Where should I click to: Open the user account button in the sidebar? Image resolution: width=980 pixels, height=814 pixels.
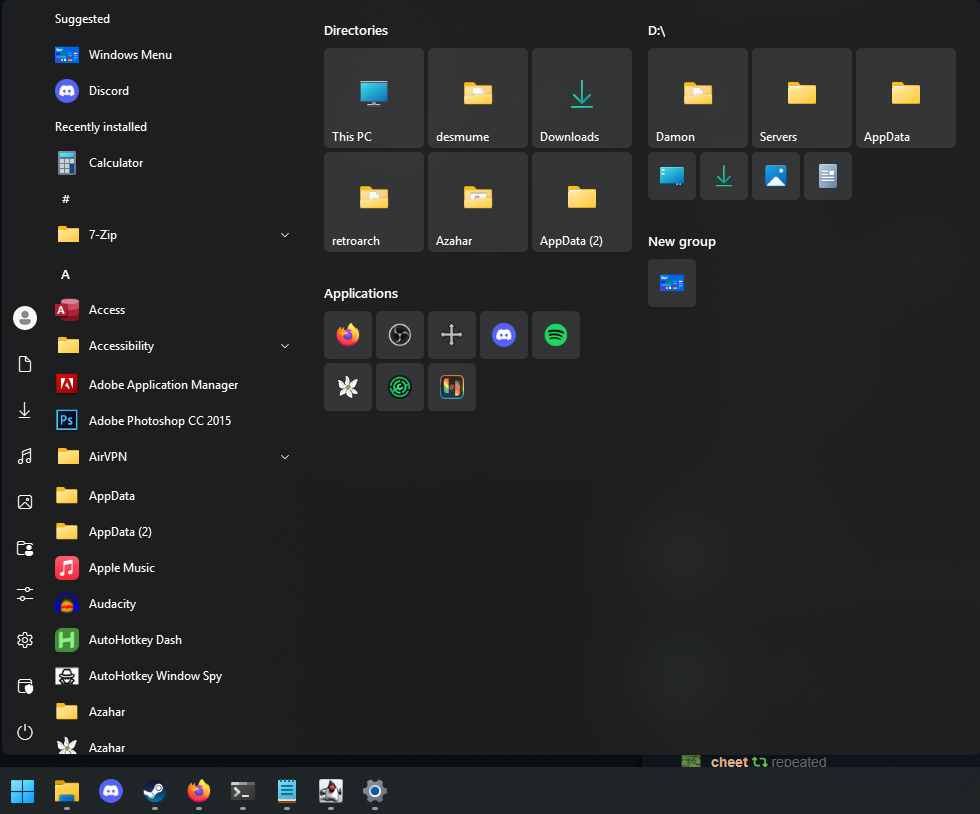pos(25,318)
